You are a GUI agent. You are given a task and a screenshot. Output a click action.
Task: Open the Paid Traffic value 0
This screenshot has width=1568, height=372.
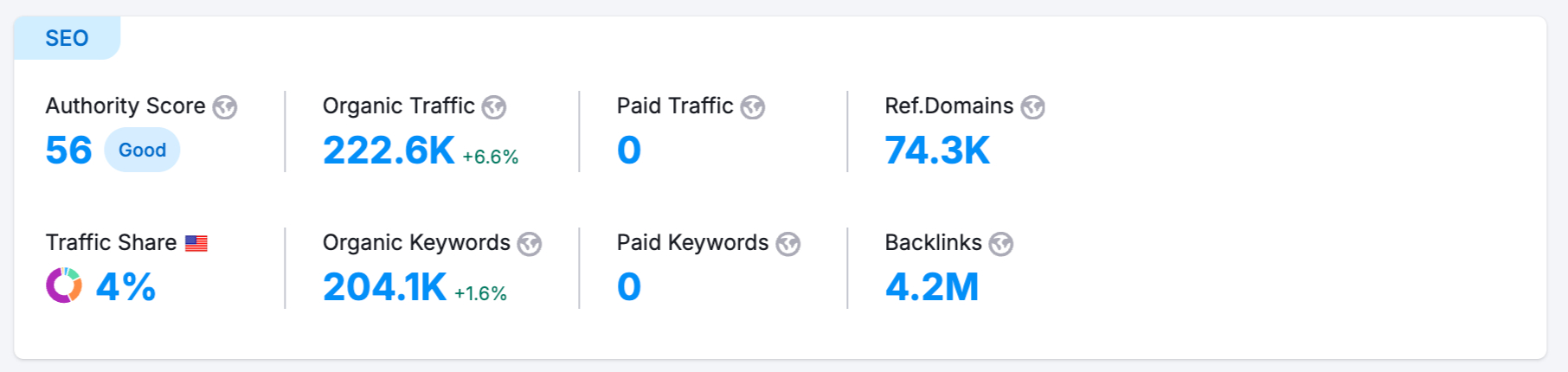pos(629,151)
